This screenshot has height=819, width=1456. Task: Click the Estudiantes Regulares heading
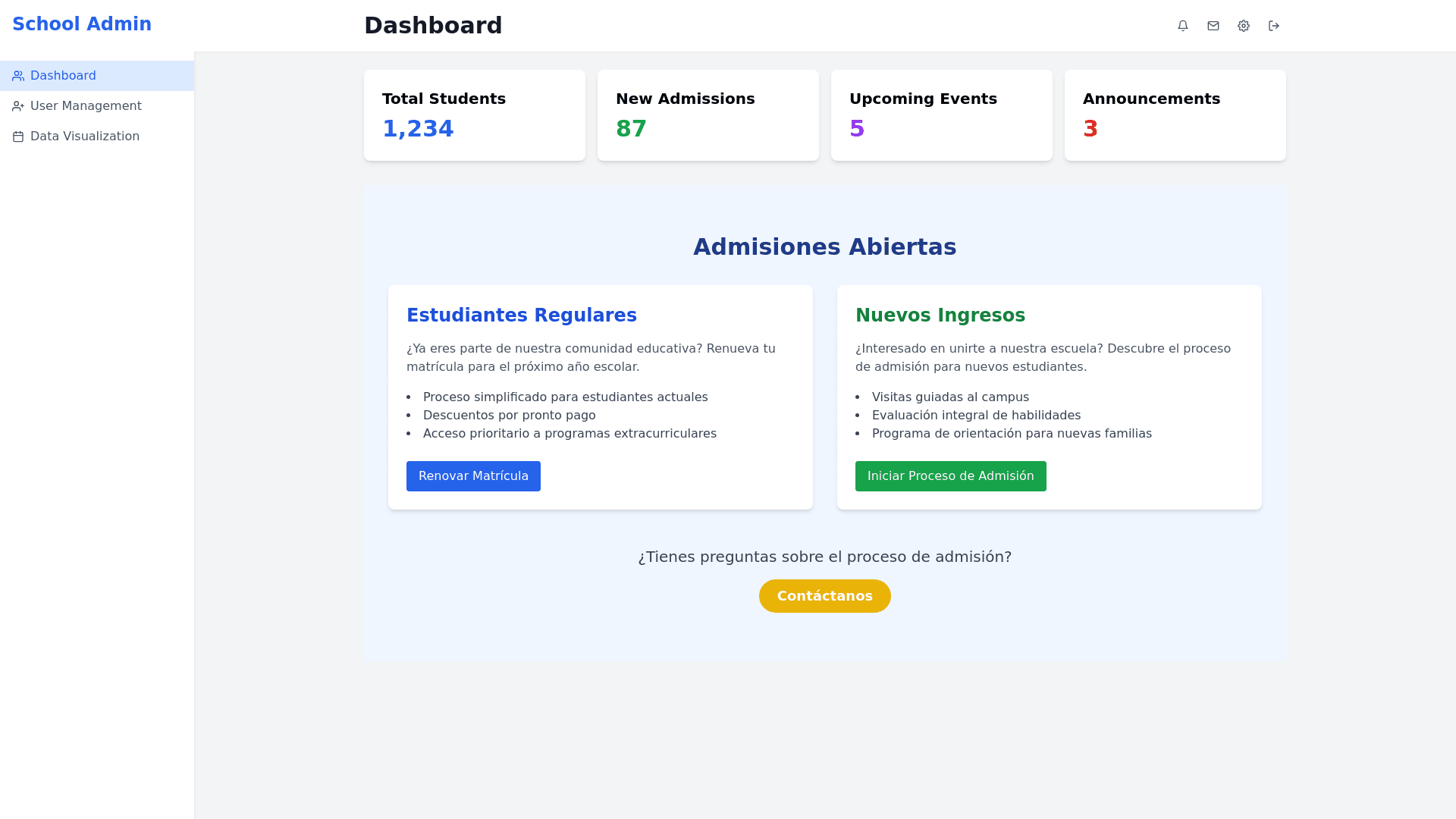[x=522, y=315]
